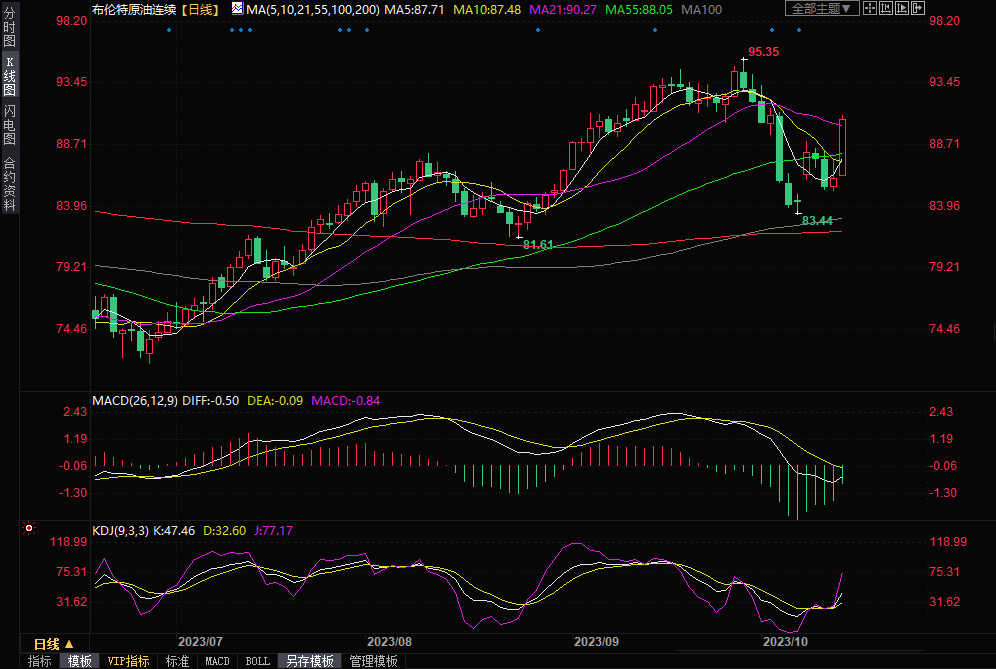Click the MA indicator icon before MA(5,10,21,55,100,200)
Screen dimensions: 996x669
236,9
